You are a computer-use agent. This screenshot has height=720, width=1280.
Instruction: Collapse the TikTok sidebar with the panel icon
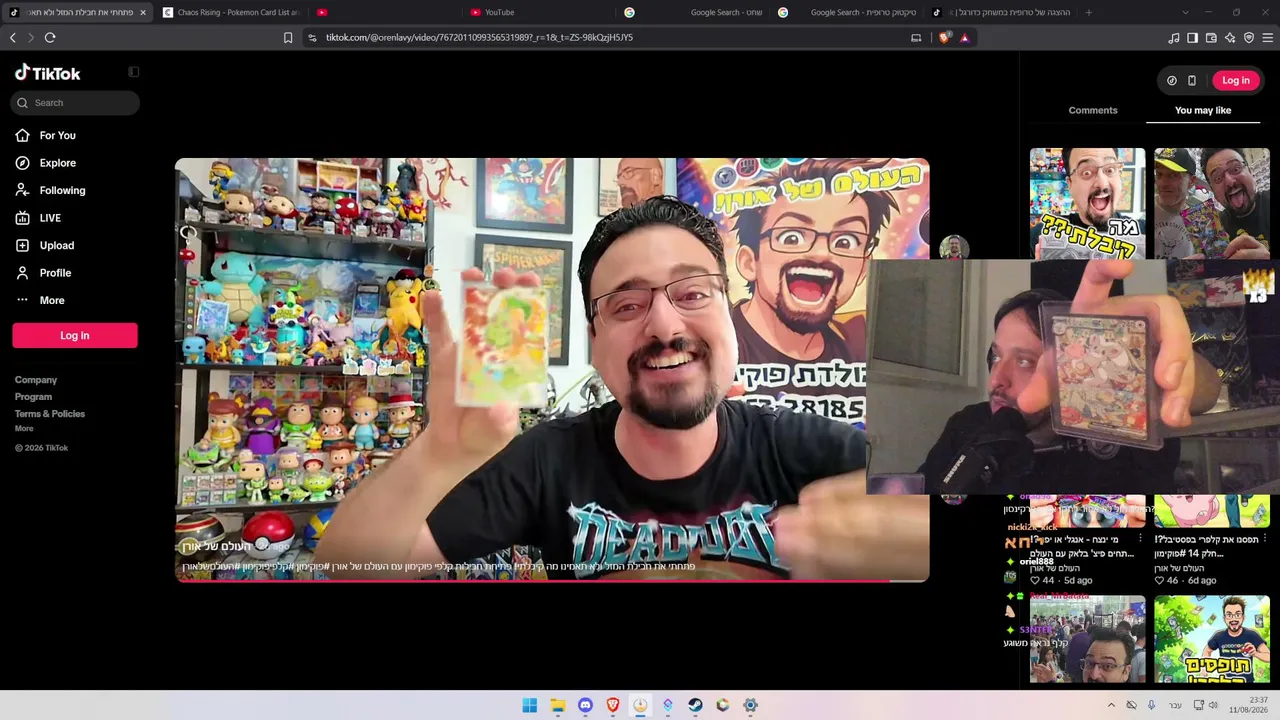(x=134, y=72)
